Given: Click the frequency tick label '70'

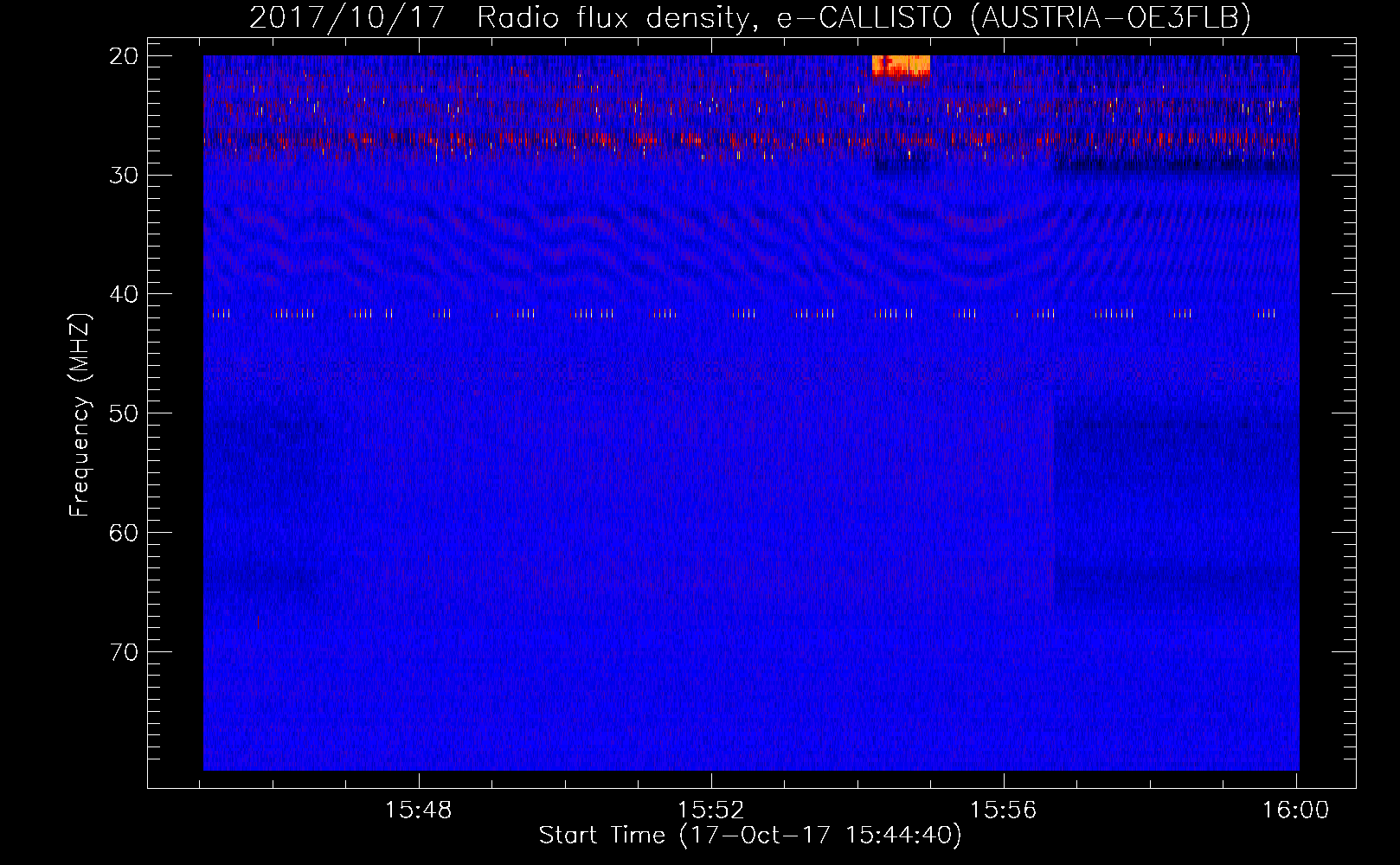Looking at the screenshot, I should [x=125, y=652].
